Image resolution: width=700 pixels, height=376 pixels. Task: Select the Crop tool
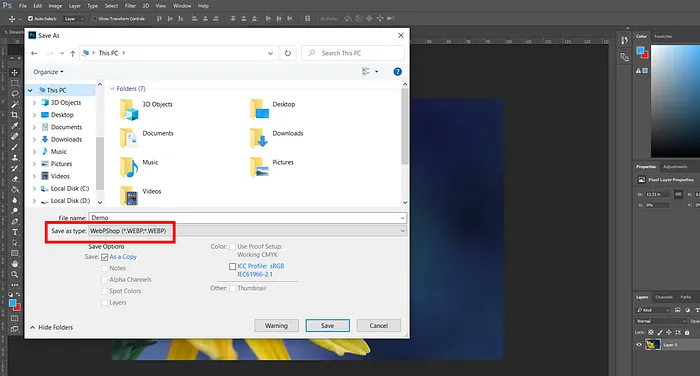pyautogui.click(x=14, y=115)
